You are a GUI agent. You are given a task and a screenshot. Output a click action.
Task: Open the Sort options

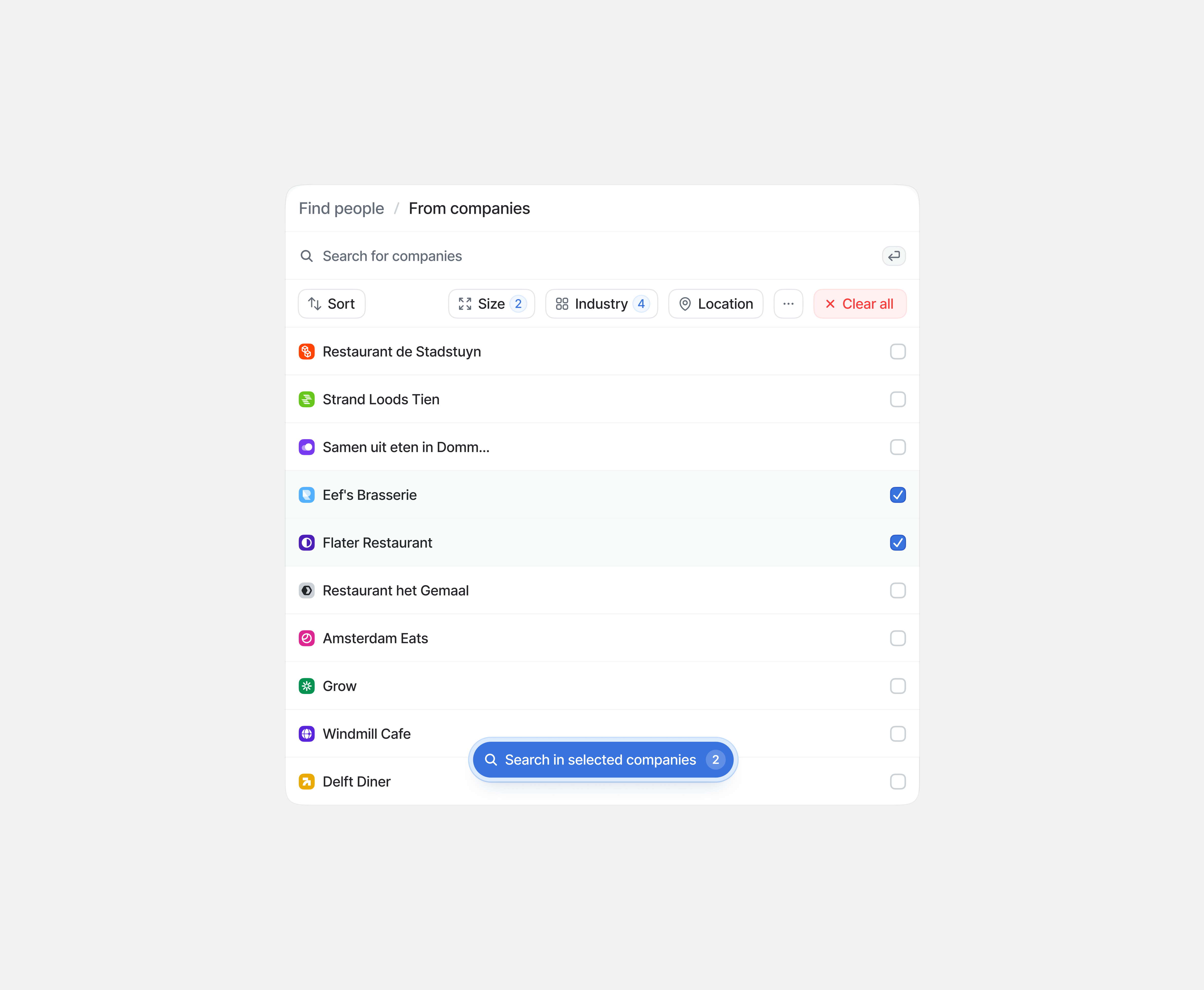[x=331, y=303]
